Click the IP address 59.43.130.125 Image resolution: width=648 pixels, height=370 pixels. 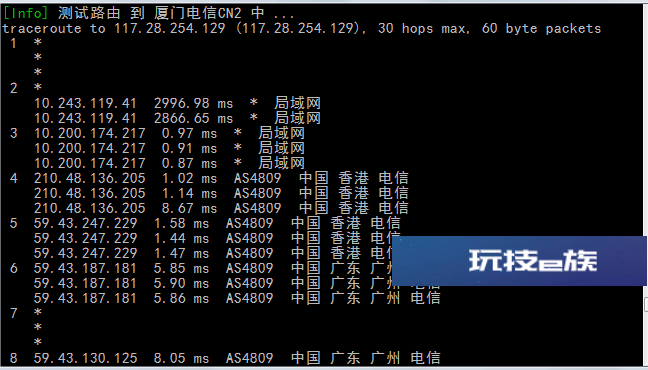coord(85,358)
